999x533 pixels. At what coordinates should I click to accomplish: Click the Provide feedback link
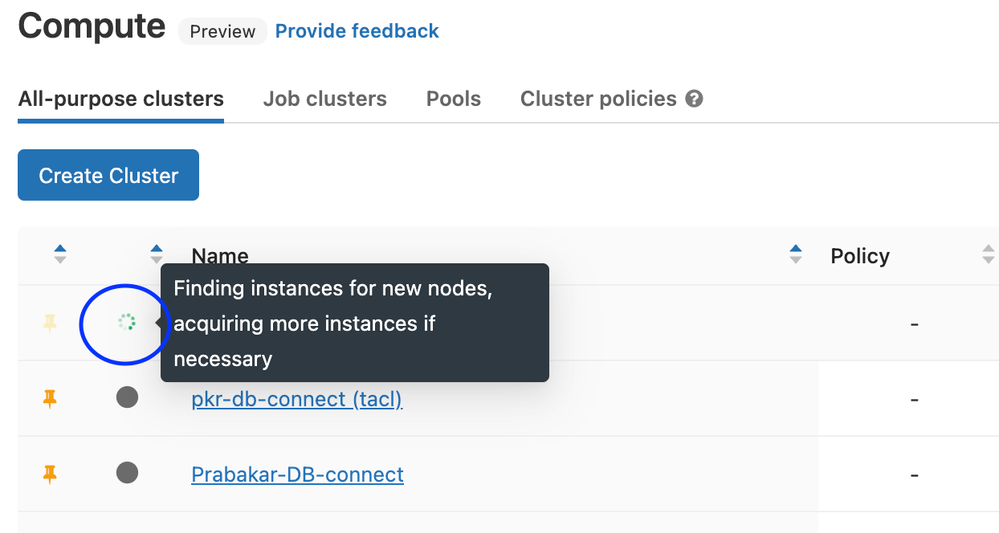357,31
